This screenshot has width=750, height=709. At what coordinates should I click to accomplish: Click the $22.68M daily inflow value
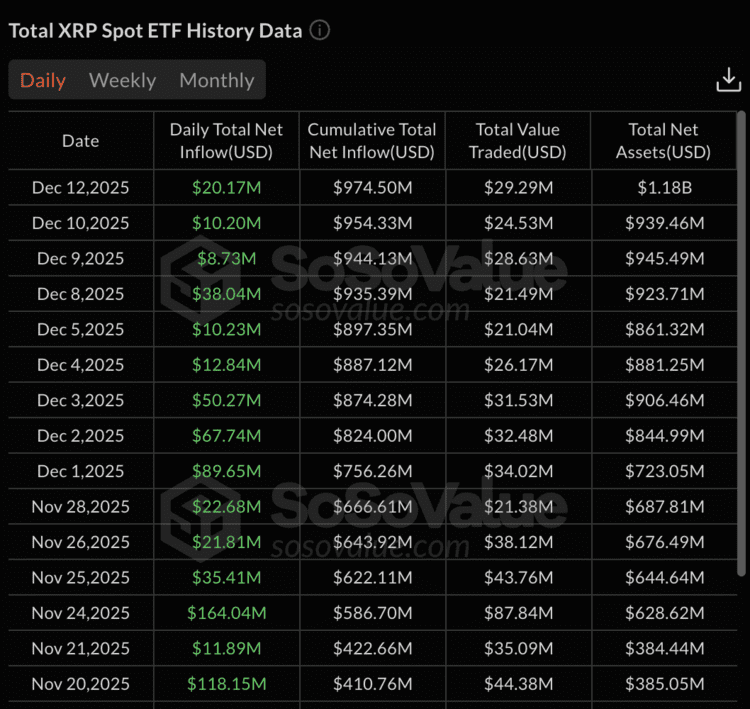[x=226, y=506]
